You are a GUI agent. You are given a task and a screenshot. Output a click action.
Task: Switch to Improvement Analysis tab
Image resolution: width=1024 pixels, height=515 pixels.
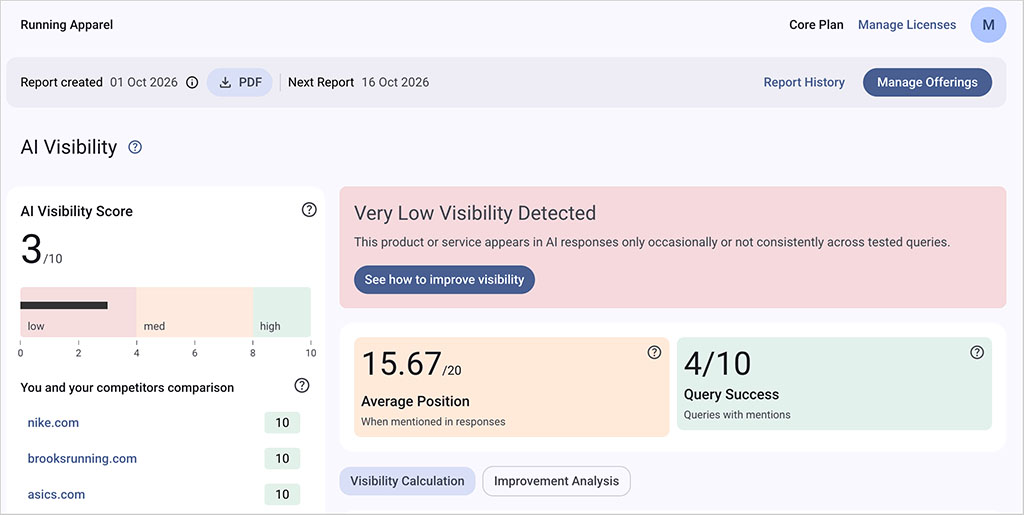coord(556,481)
